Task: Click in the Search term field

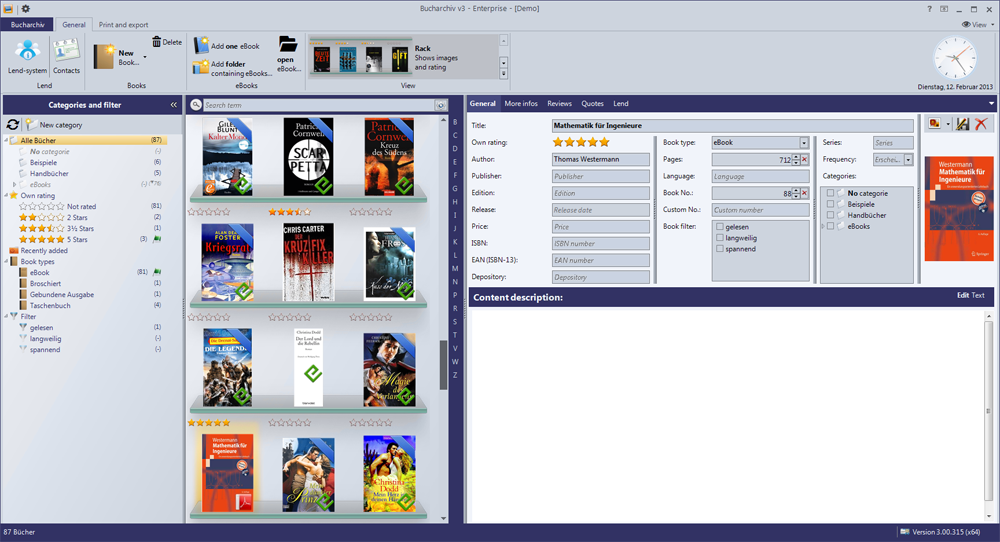Action: [x=319, y=105]
